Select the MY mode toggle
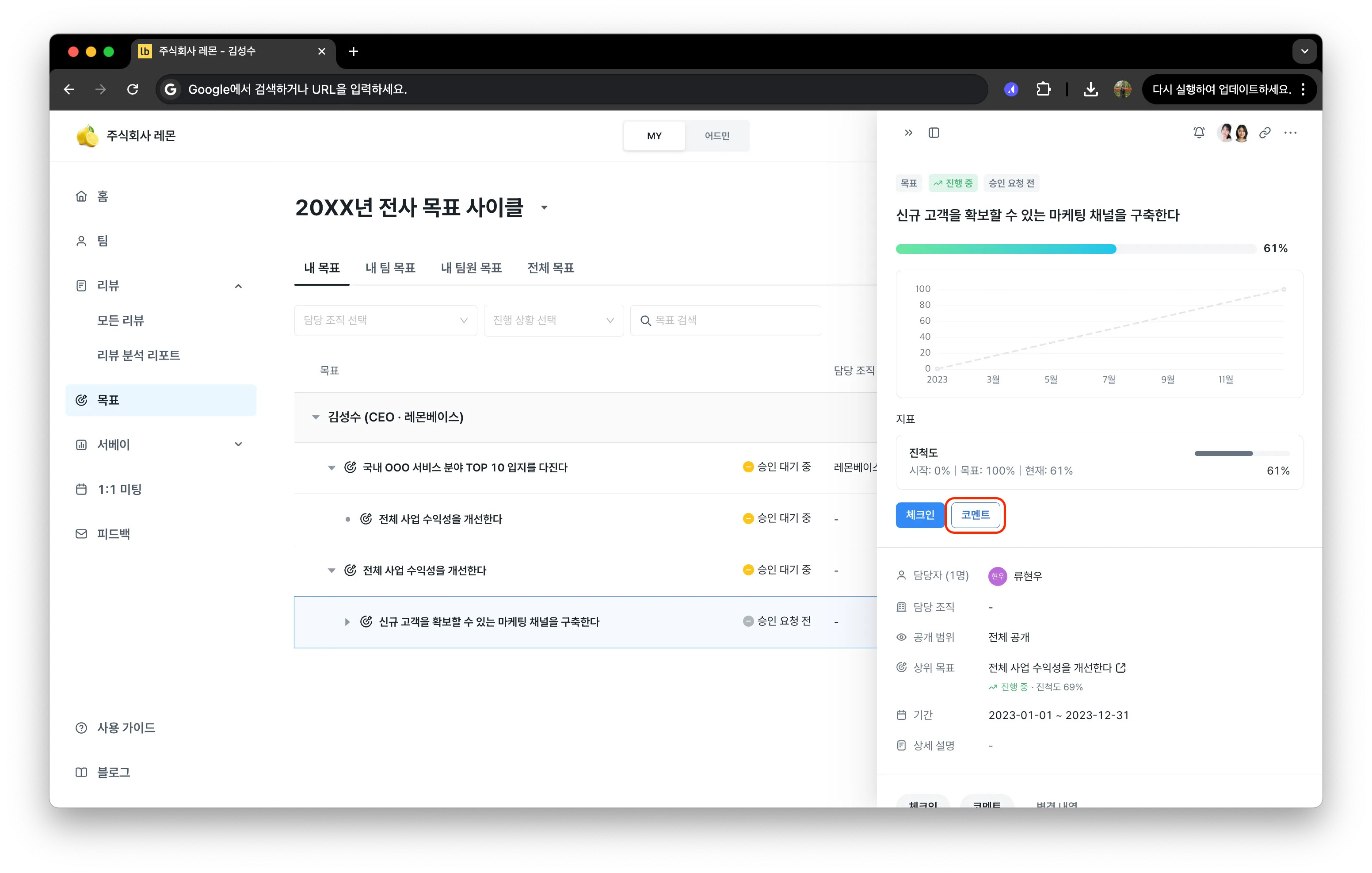Image resolution: width=1372 pixels, height=873 pixels. click(x=654, y=136)
